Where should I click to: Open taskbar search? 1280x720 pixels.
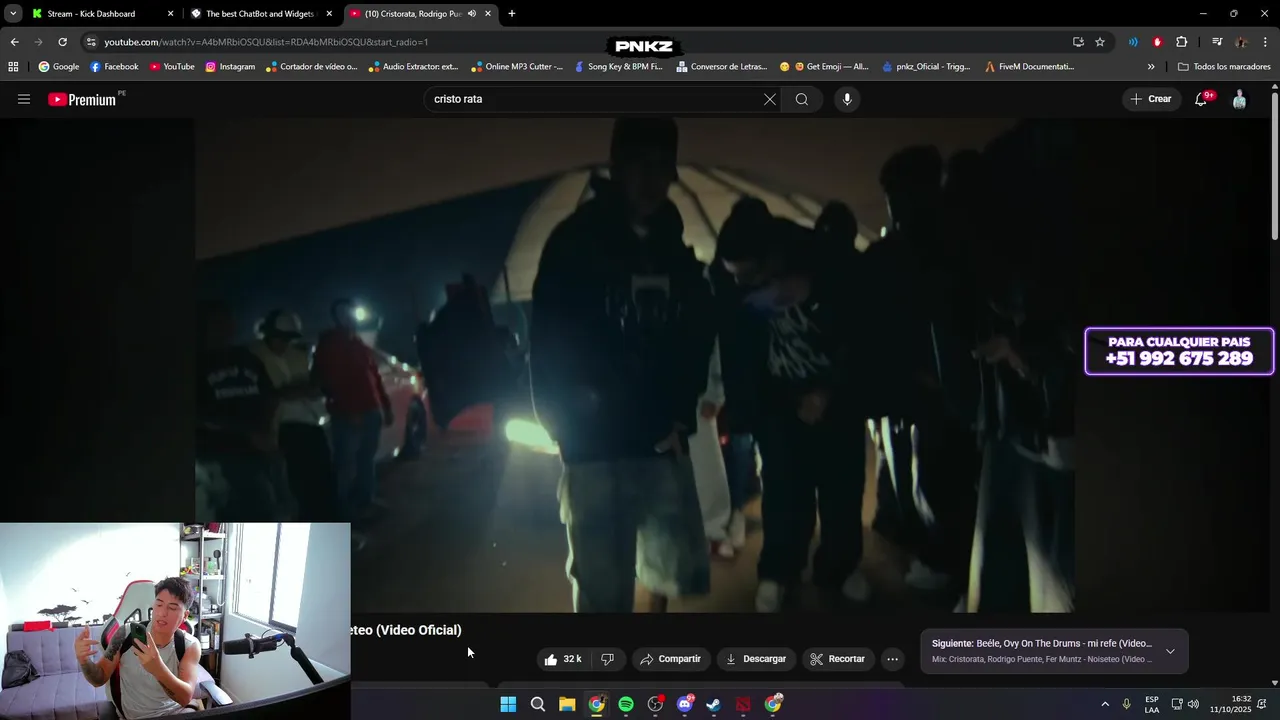[538, 704]
